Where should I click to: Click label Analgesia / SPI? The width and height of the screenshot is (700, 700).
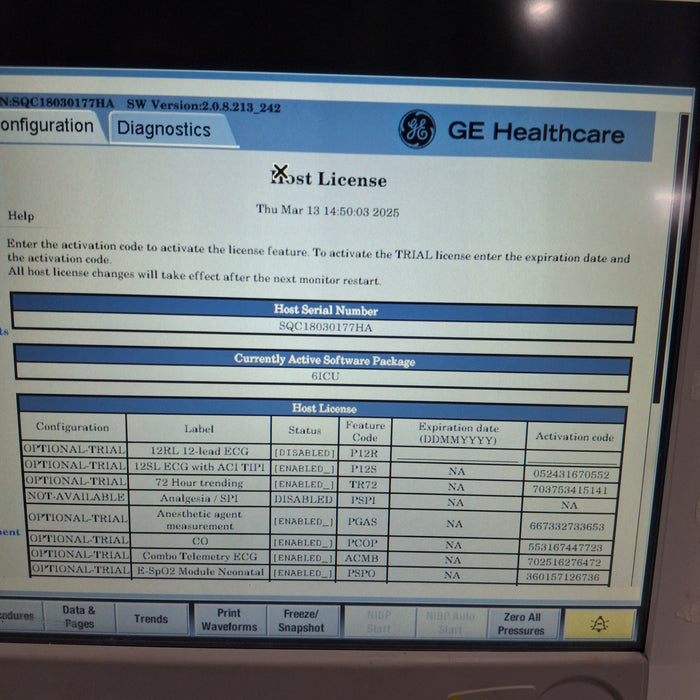pos(199,498)
